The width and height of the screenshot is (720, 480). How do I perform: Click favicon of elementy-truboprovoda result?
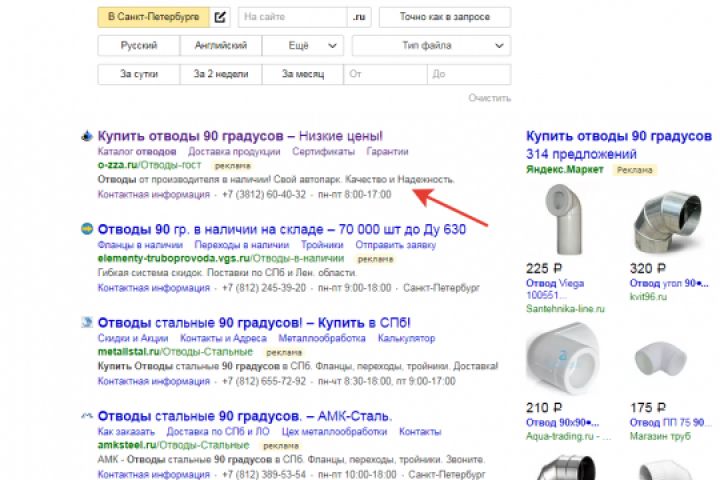(87, 229)
